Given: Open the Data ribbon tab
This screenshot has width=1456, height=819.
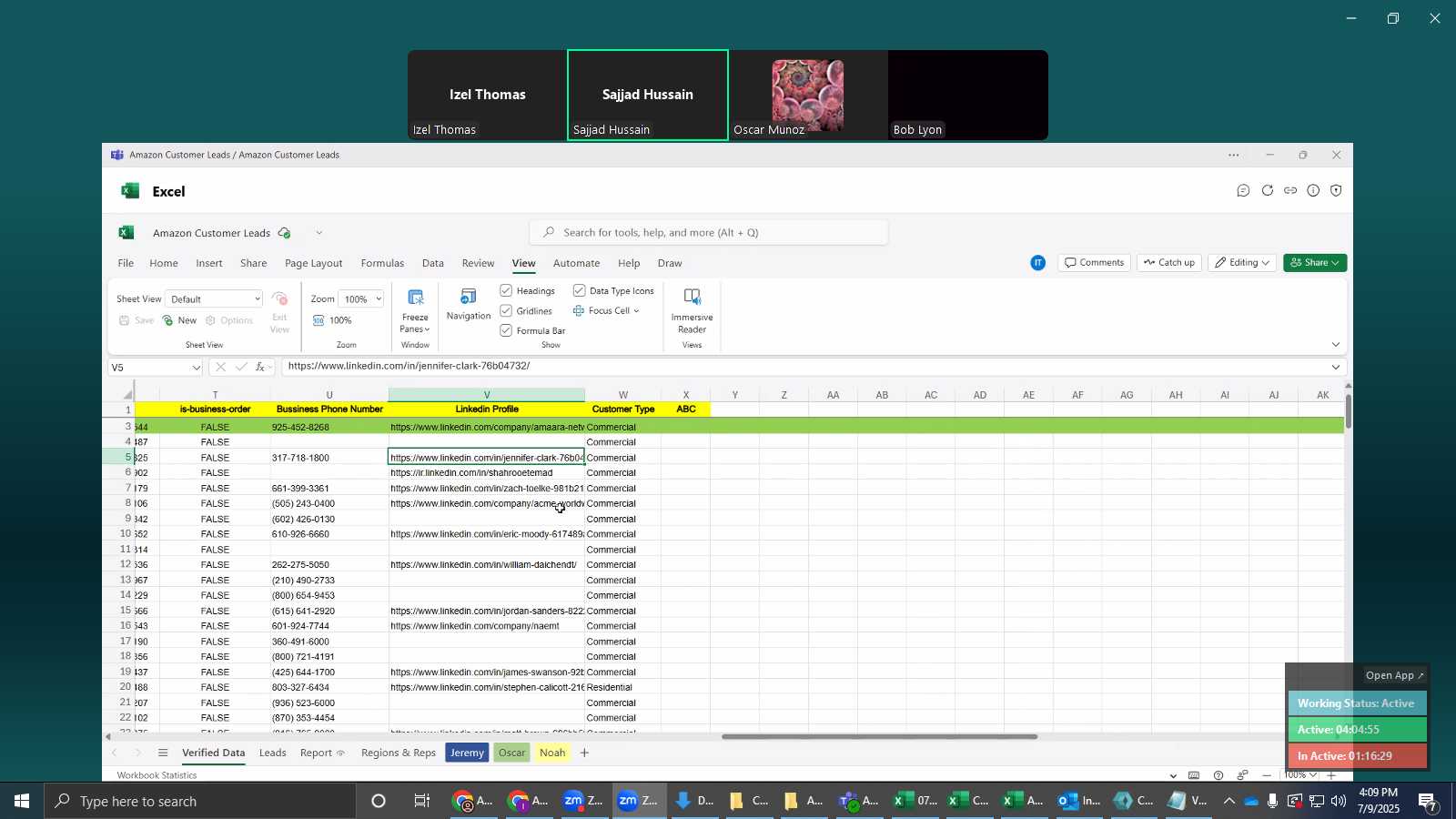Looking at the screenshot, I should [433, 264].
